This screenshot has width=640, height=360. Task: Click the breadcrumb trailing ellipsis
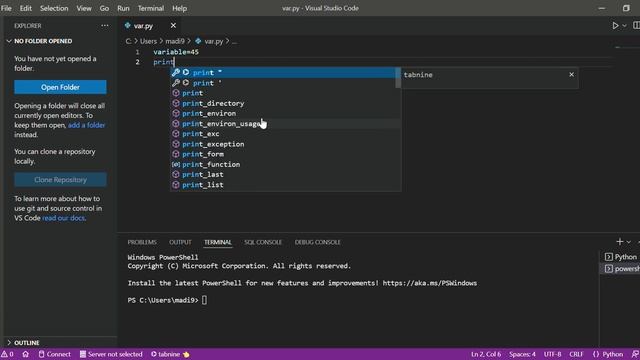pos(234,41)
